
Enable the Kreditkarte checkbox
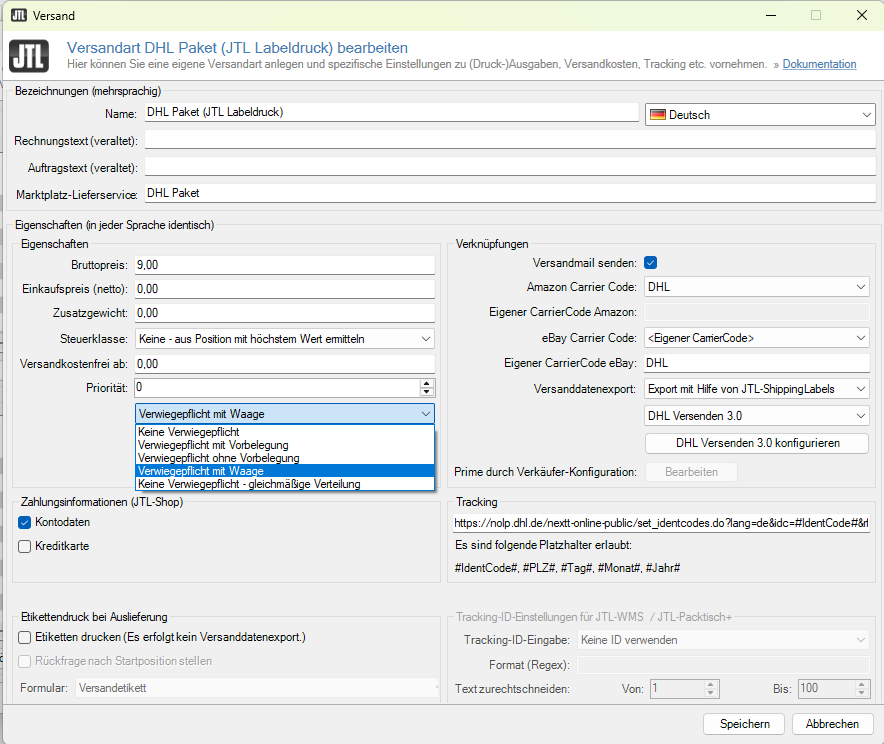pos(24,546)
